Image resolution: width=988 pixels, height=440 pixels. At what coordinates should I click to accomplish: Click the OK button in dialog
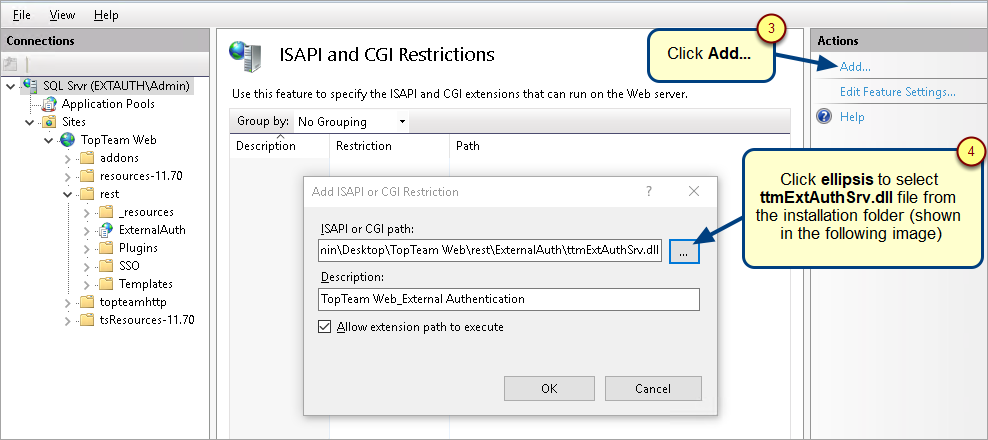[x=549, y=389]
